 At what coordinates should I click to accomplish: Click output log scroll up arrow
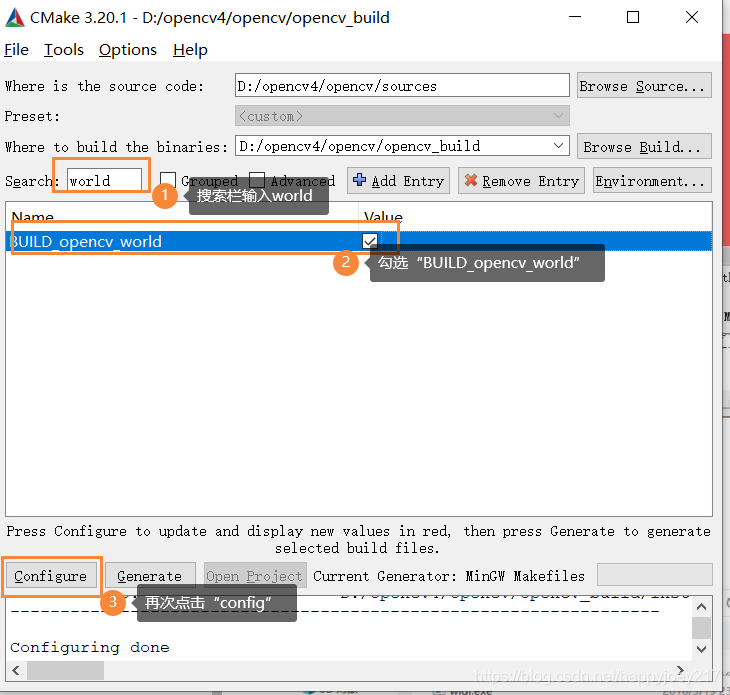pyautogui.click(x=701, y=607)
